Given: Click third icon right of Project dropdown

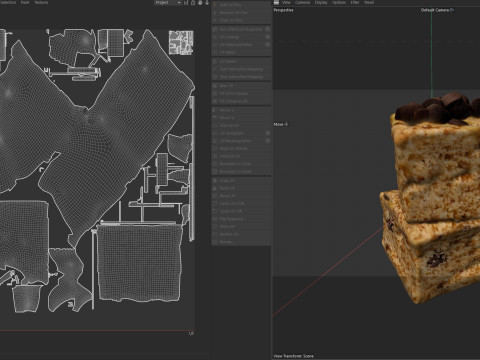Looking at the screenshot, I should tap(200, 3).
